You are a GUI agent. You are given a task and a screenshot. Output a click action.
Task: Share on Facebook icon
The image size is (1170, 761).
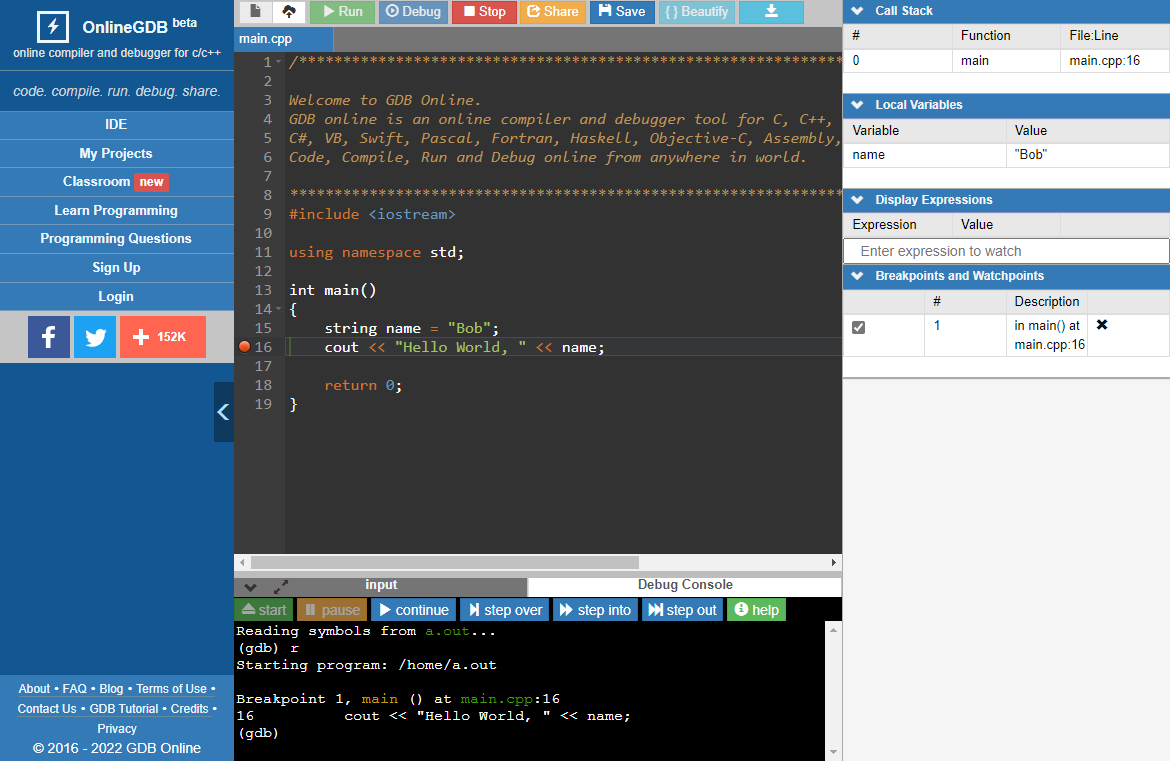(x=49, y=337)
